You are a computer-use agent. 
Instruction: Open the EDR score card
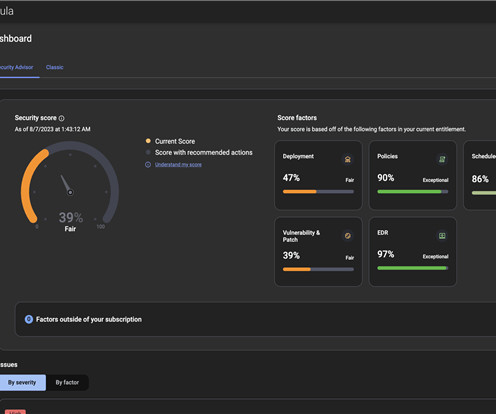[413, 252]
